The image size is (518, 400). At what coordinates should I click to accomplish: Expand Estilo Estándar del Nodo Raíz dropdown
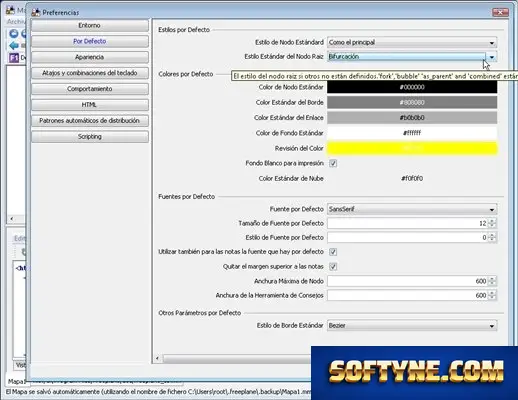tap(412, 57)
